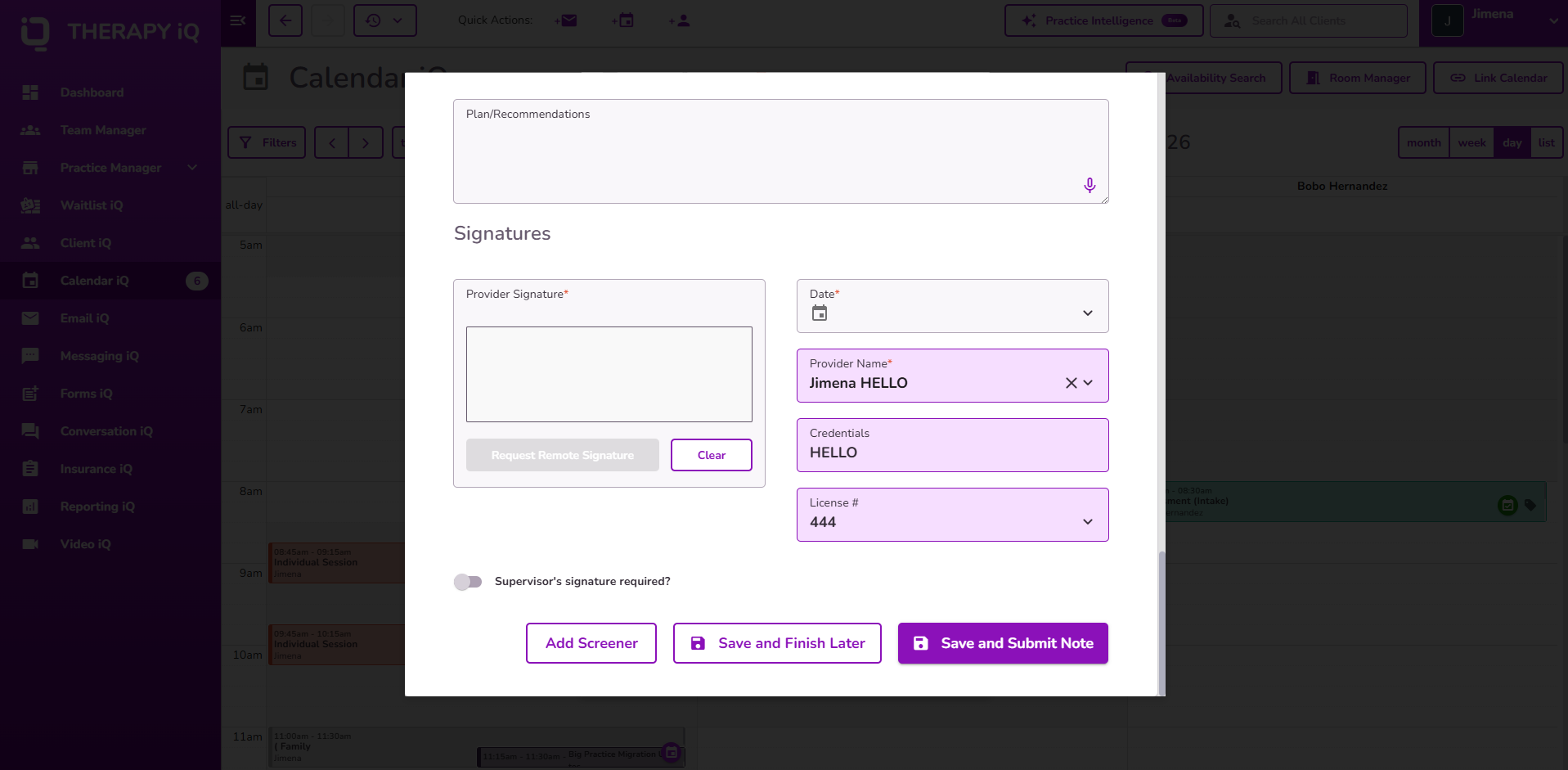Screen dimensions: 1568x770
Task: Collapse the sidebar menu icon
Action: 238,20
